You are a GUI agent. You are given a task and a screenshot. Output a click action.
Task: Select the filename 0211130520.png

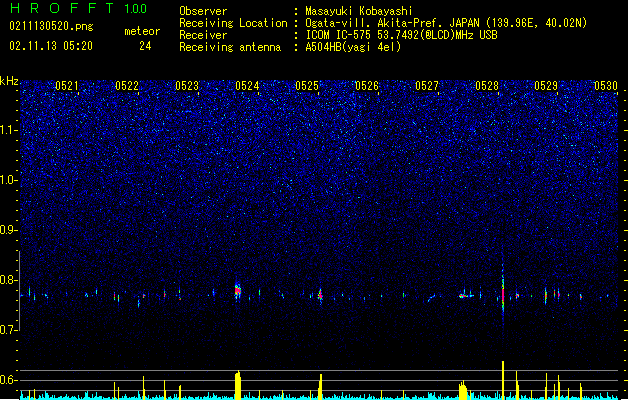[x=51, y=26]
